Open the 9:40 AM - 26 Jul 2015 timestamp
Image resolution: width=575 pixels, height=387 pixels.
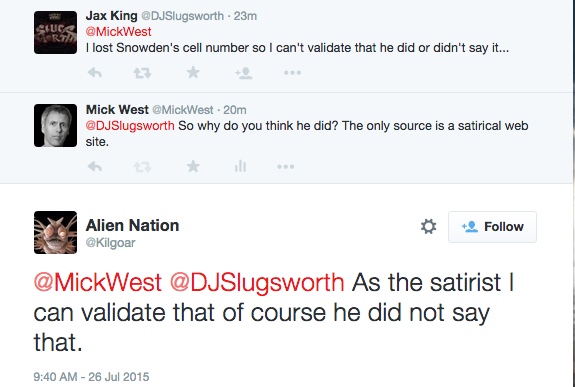pos(91,377)
